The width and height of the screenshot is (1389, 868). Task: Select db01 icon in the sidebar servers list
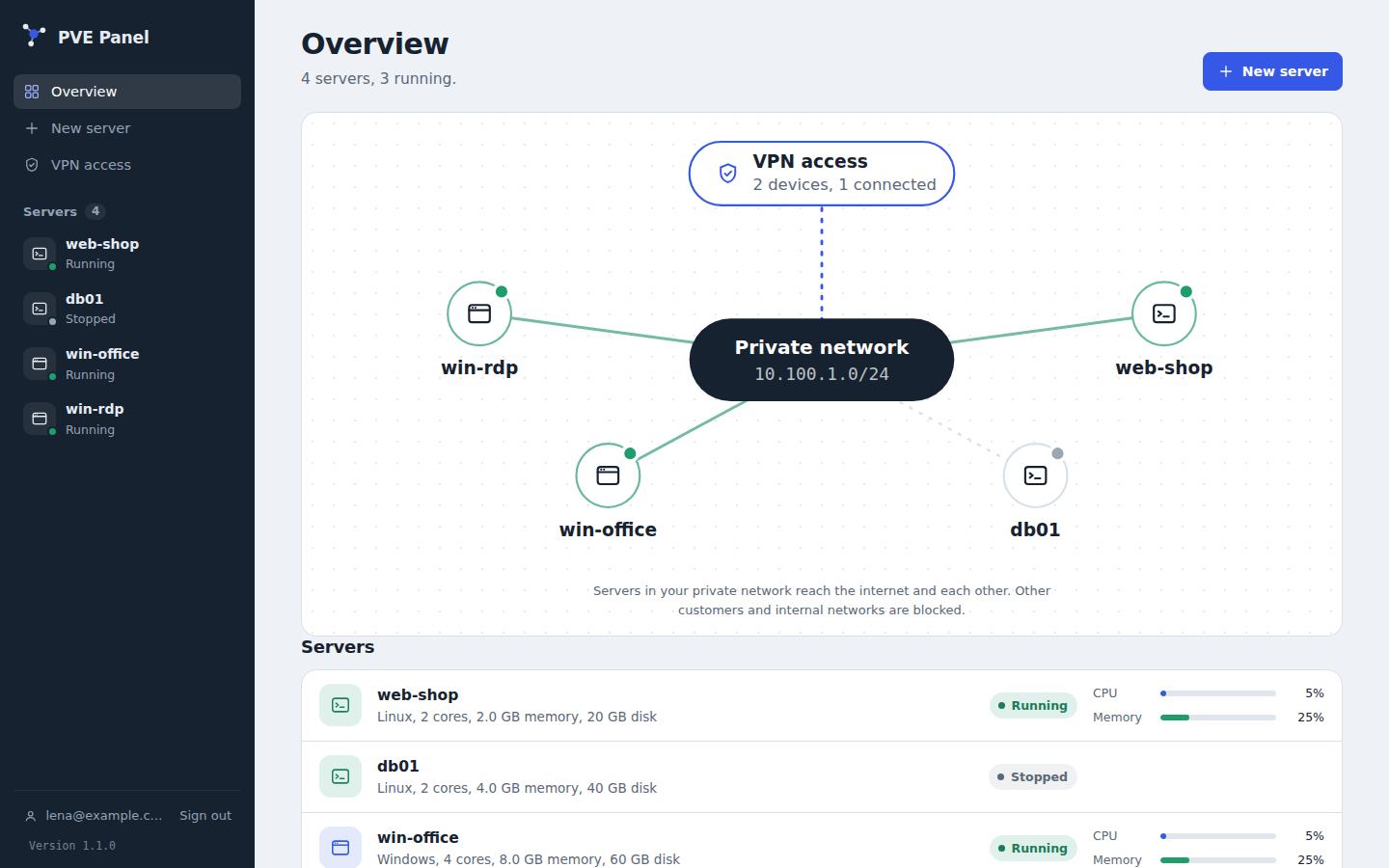point(40,309)
